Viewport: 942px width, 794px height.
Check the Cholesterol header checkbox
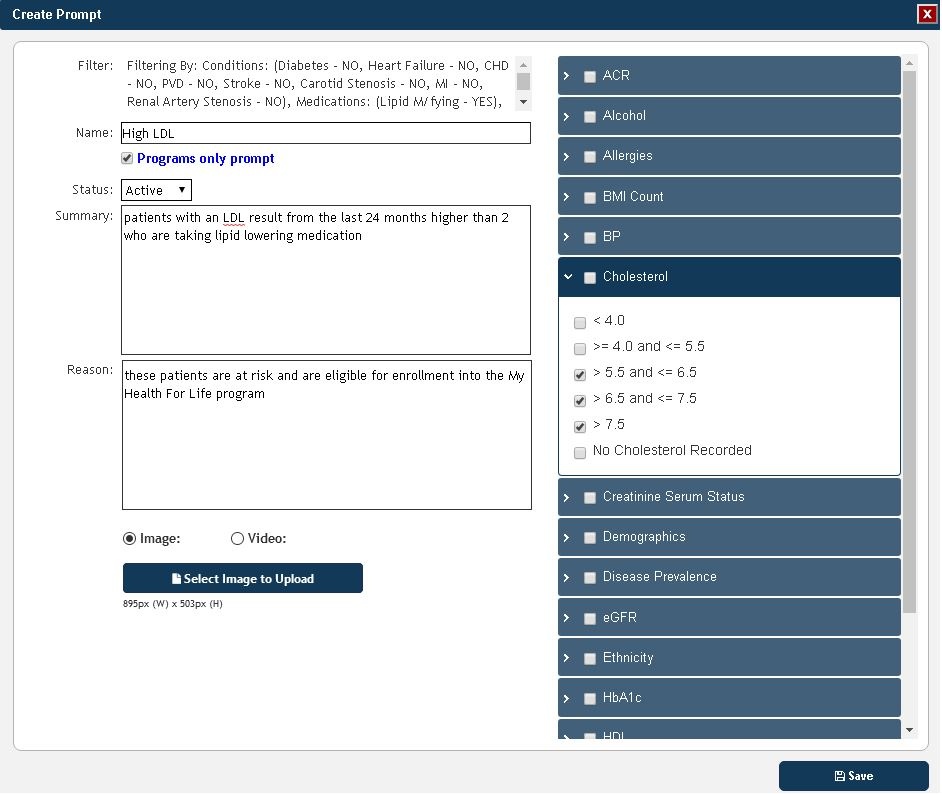[x=590, y=277]
